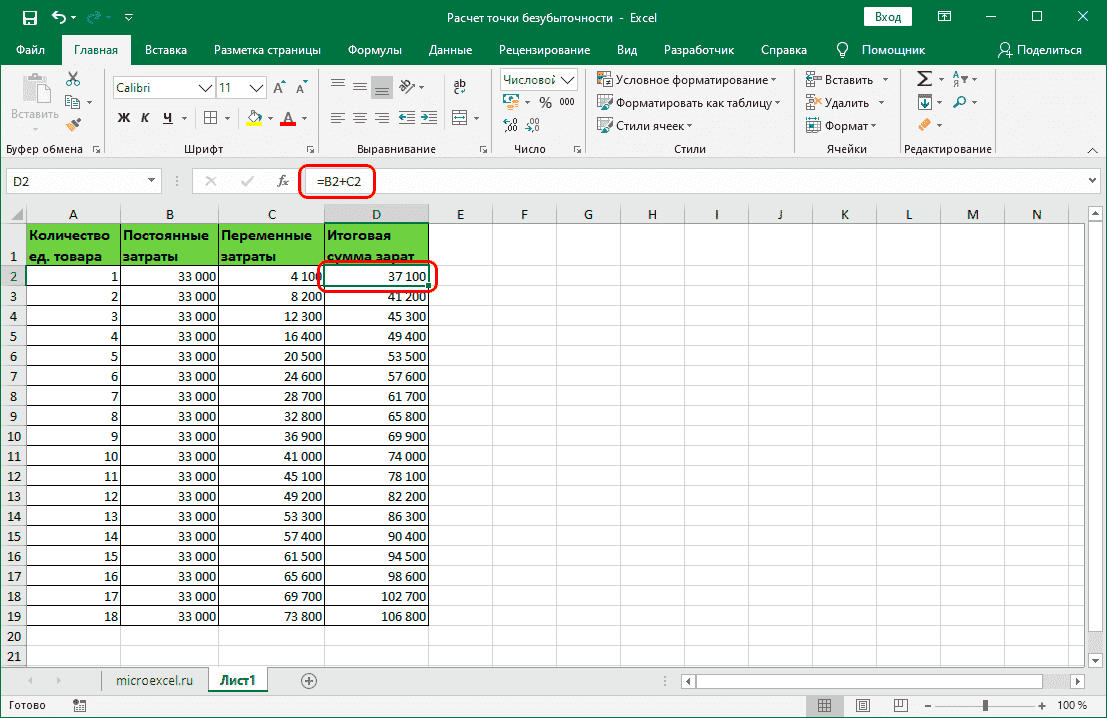Image resolution: width=1107 pixels, height=718 pixels.
Task: Open the Calibri font name dropdown
Action: 205,88
